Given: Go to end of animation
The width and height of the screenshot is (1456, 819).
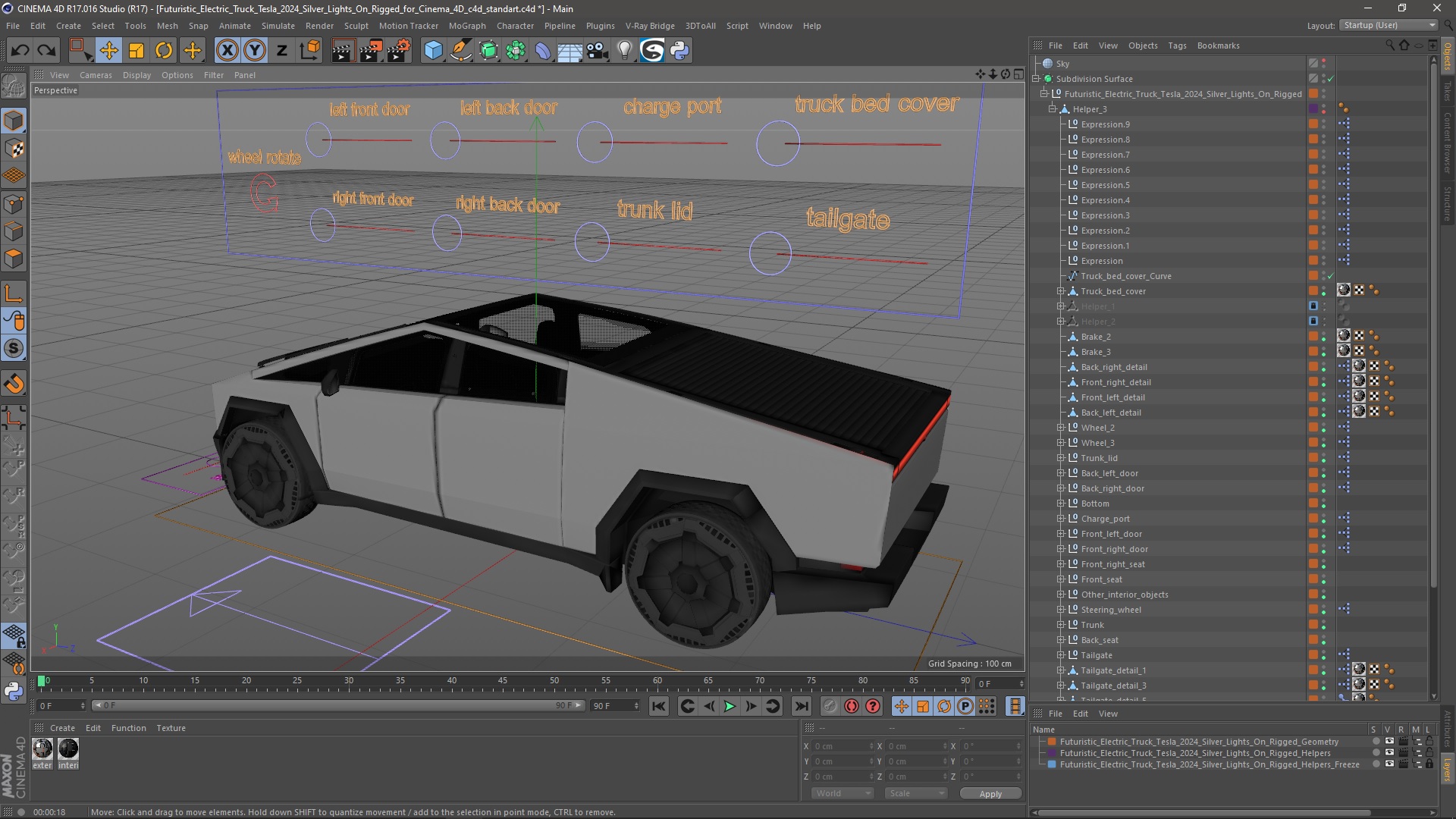Looking at the screenshot, I should point(801,706).
